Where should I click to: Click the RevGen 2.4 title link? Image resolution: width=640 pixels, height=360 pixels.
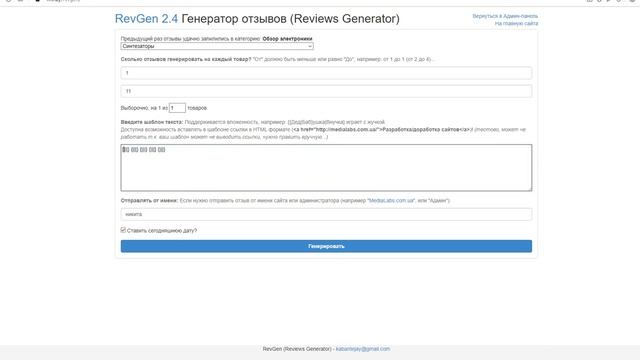coord(146,18)
